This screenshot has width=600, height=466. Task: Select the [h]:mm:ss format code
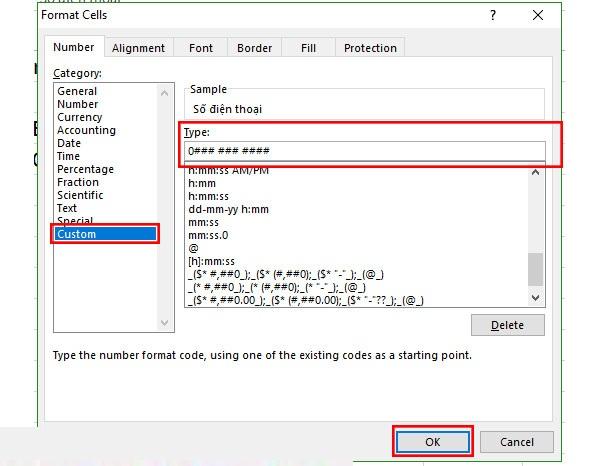click(211, 261)
